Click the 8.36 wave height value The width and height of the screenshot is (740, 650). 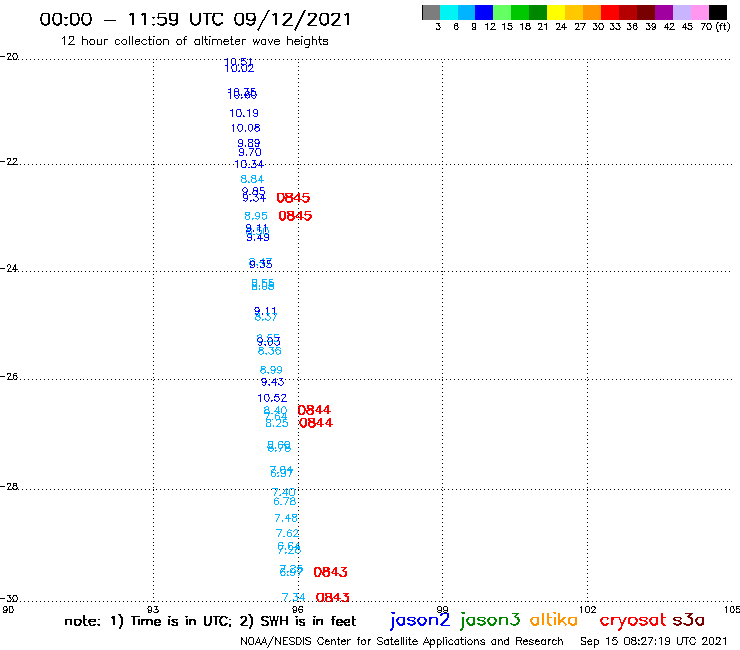tap(269, 351)
